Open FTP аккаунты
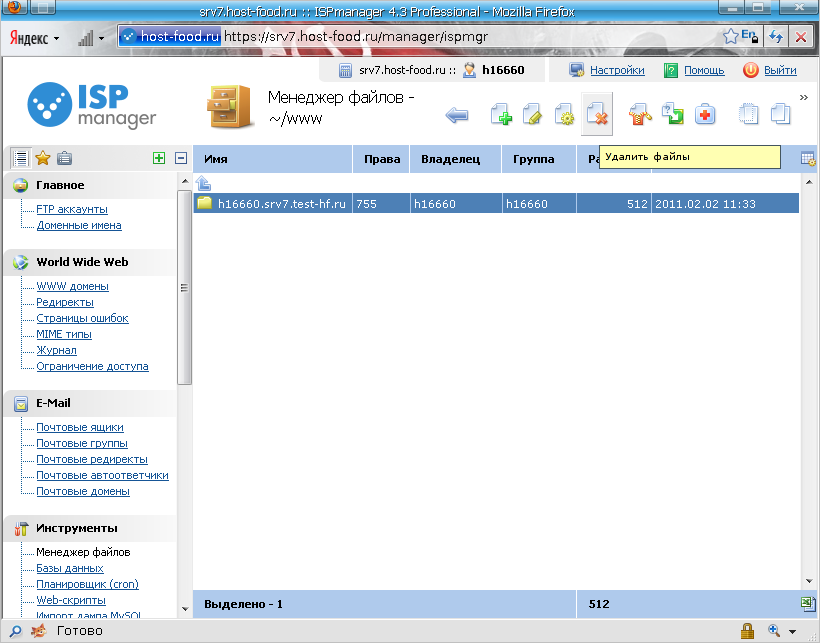Image resolution: width=820 pixels, height=643 pixels. click(x=72, y=209)
